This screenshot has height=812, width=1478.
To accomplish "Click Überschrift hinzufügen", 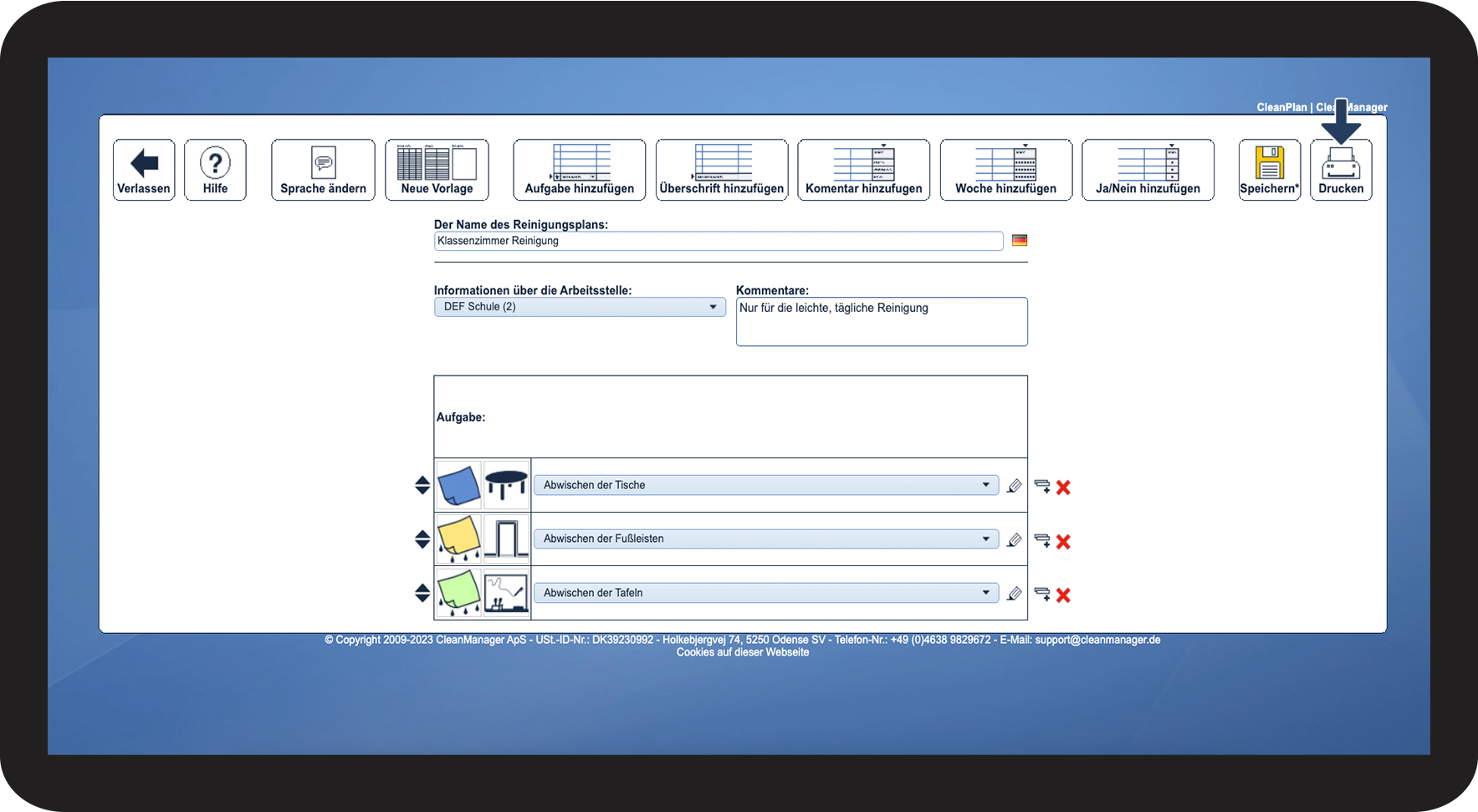I will pos(722,170).
